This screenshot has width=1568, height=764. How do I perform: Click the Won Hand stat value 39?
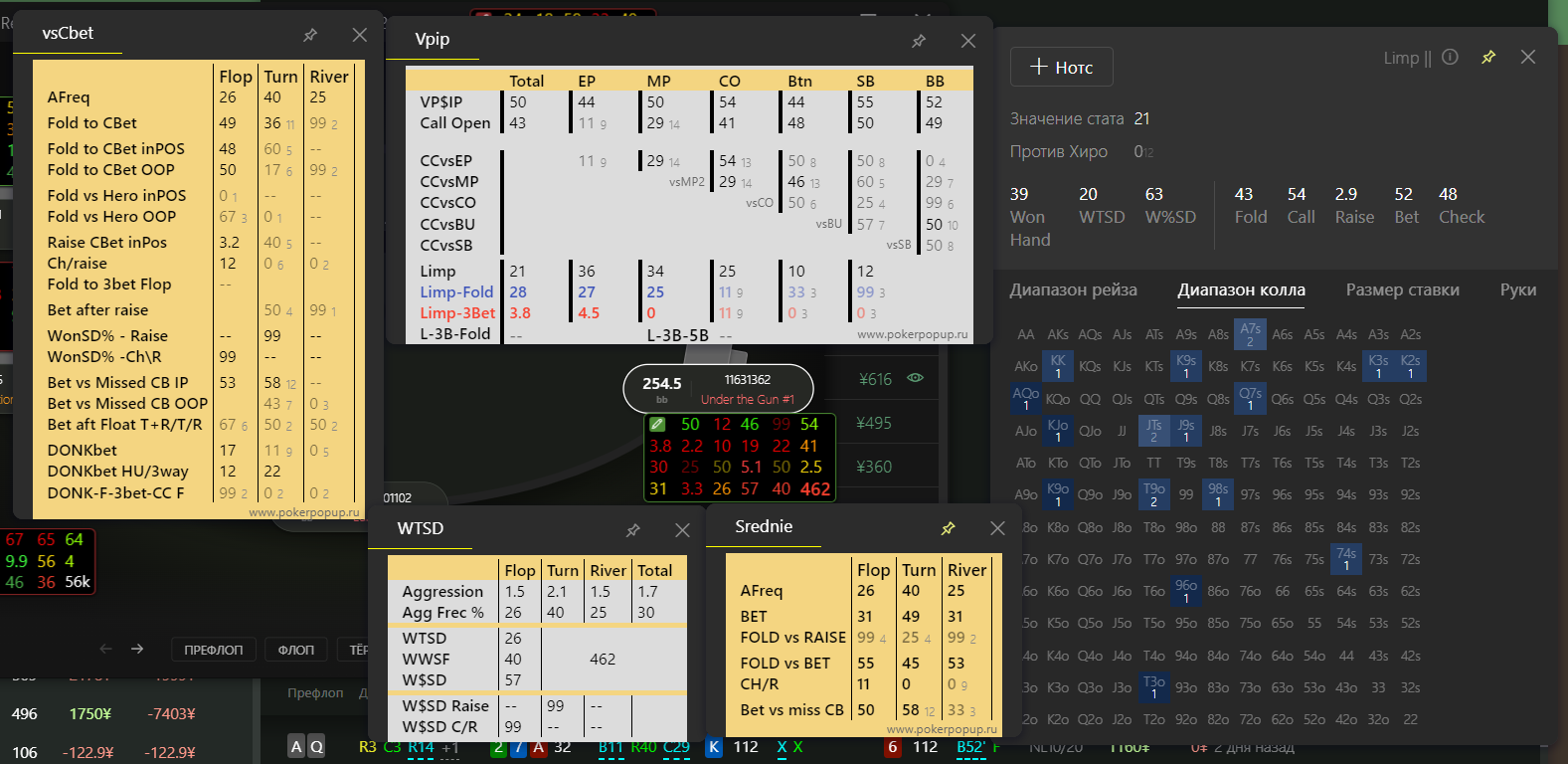click(1019, 194)
